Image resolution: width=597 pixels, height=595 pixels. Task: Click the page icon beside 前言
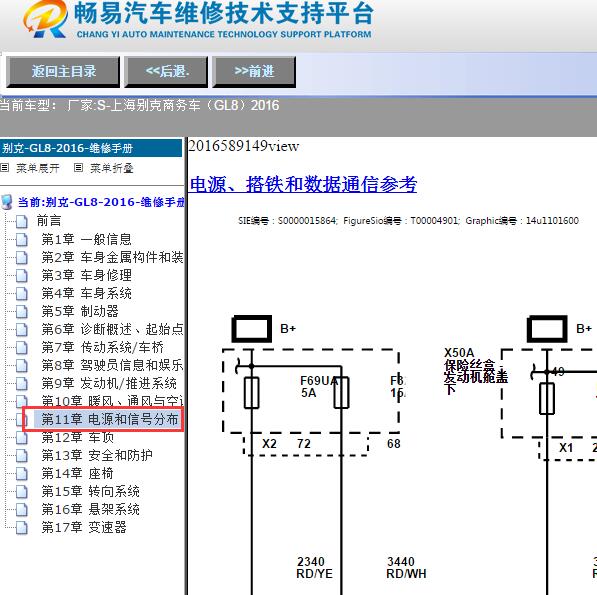pos(22,221)
